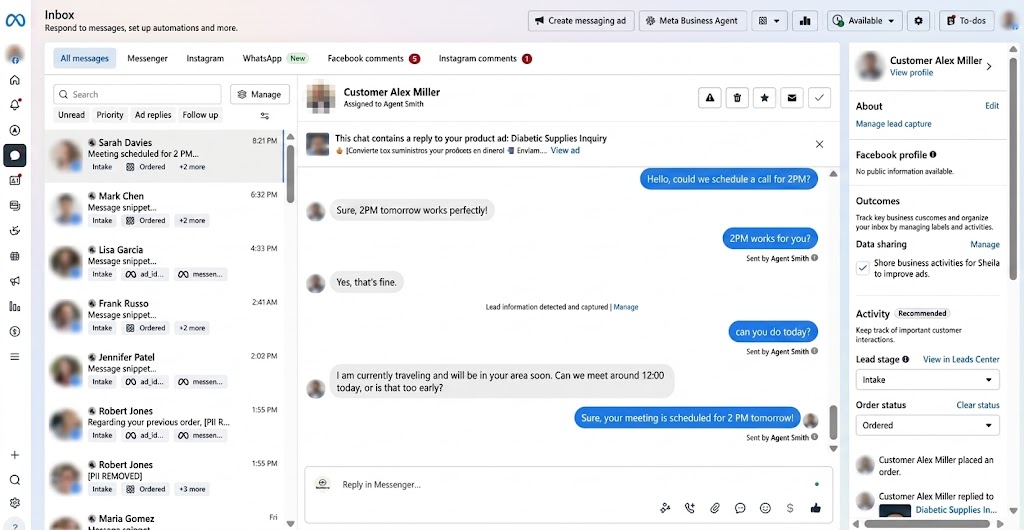Click the chat messages scrollbar thumb
Screen dimensions: 1024x530
click(833, 422)
